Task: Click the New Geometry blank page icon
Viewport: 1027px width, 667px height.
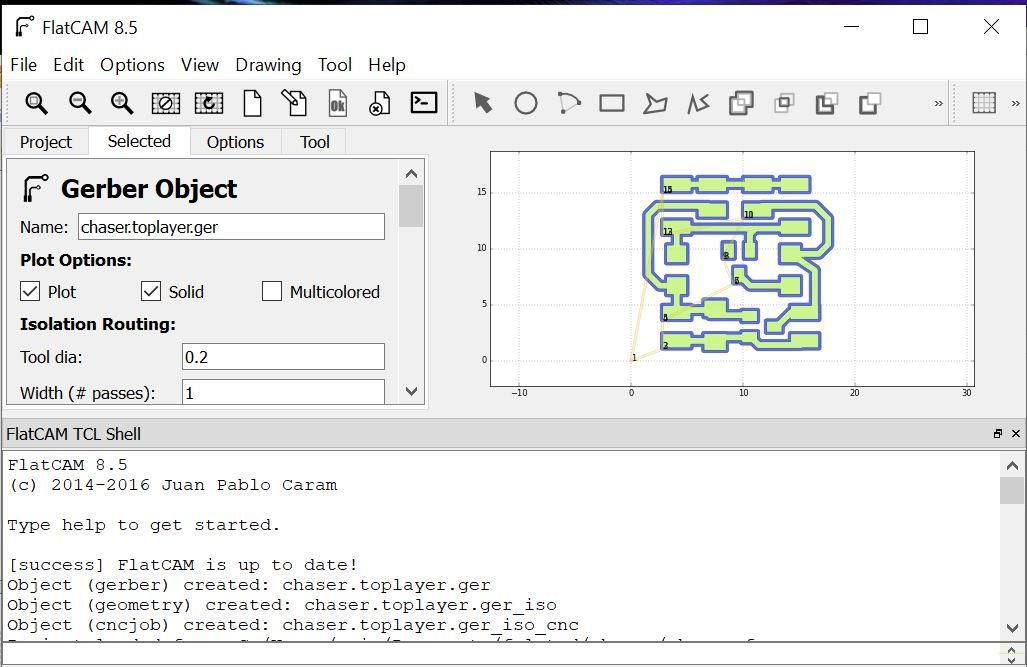Action: [252, 103]
